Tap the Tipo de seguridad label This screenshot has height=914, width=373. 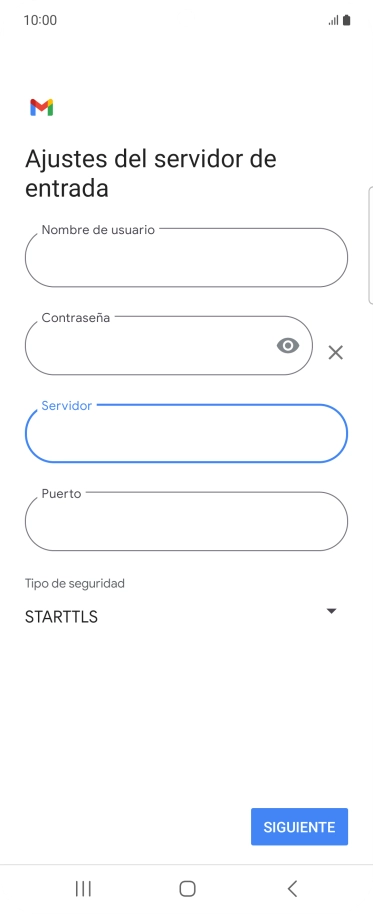click(75, 583)
